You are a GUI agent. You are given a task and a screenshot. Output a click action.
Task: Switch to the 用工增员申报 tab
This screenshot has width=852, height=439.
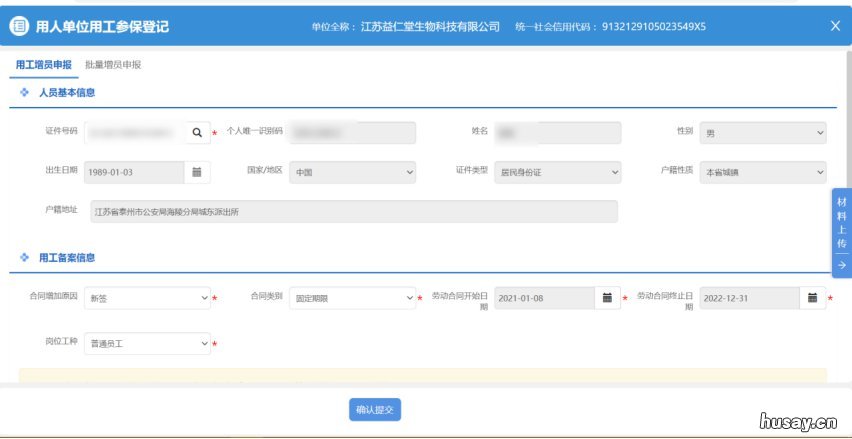pos(43,65)
